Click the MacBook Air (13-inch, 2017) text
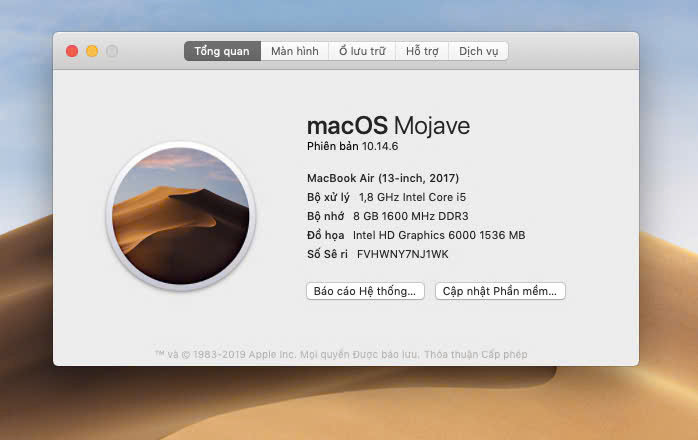Screen dimensions: 698x440 383,178
